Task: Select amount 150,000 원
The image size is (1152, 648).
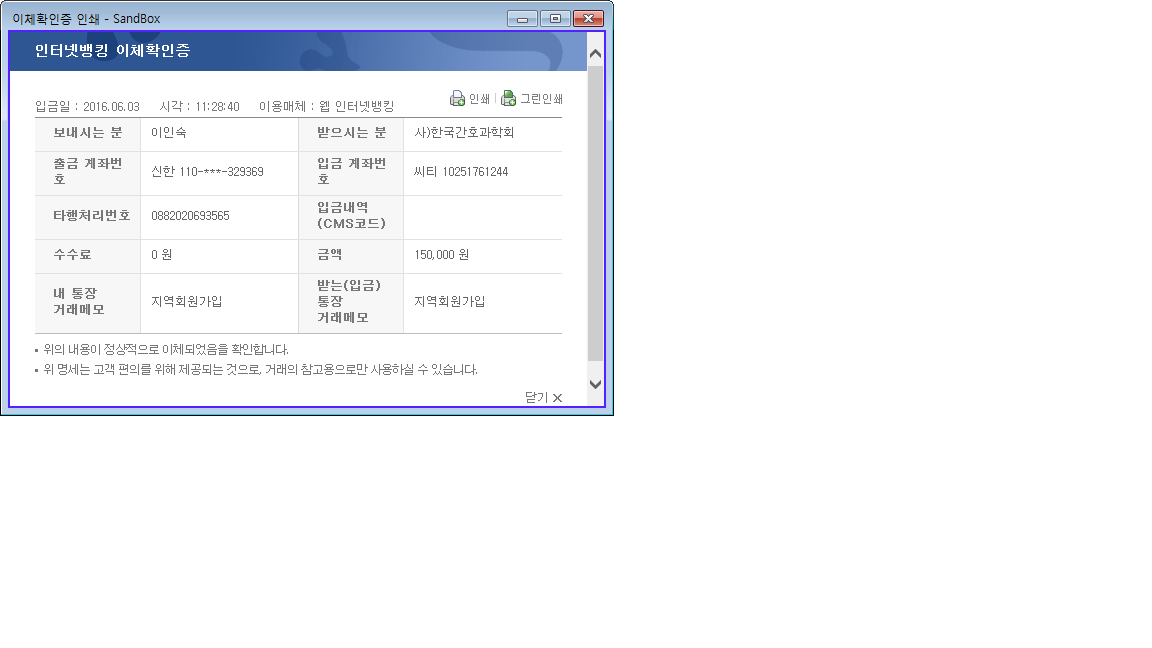Action: [442, 254]
